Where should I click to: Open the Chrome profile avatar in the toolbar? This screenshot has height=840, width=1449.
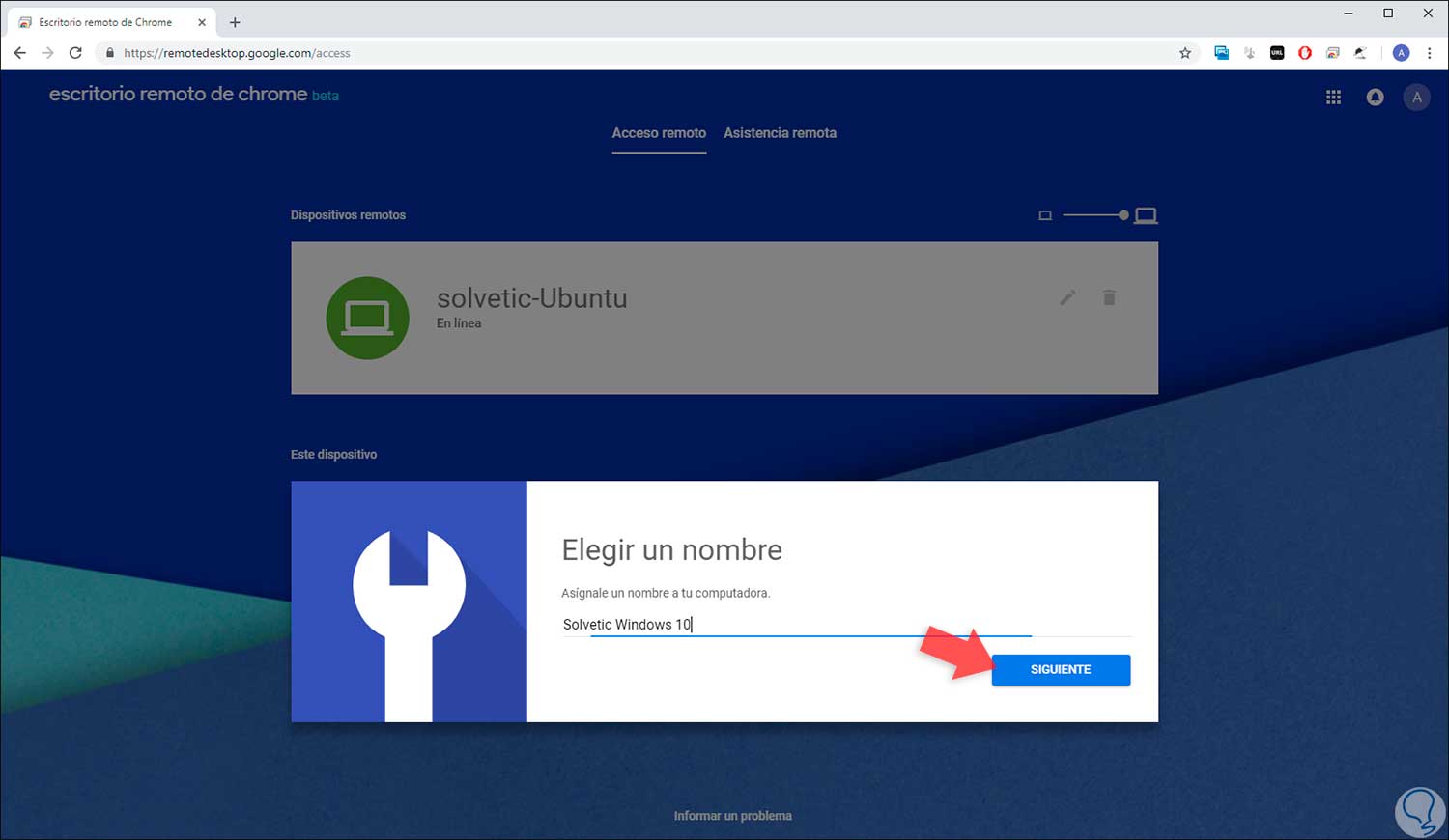tap(1401, 53)
